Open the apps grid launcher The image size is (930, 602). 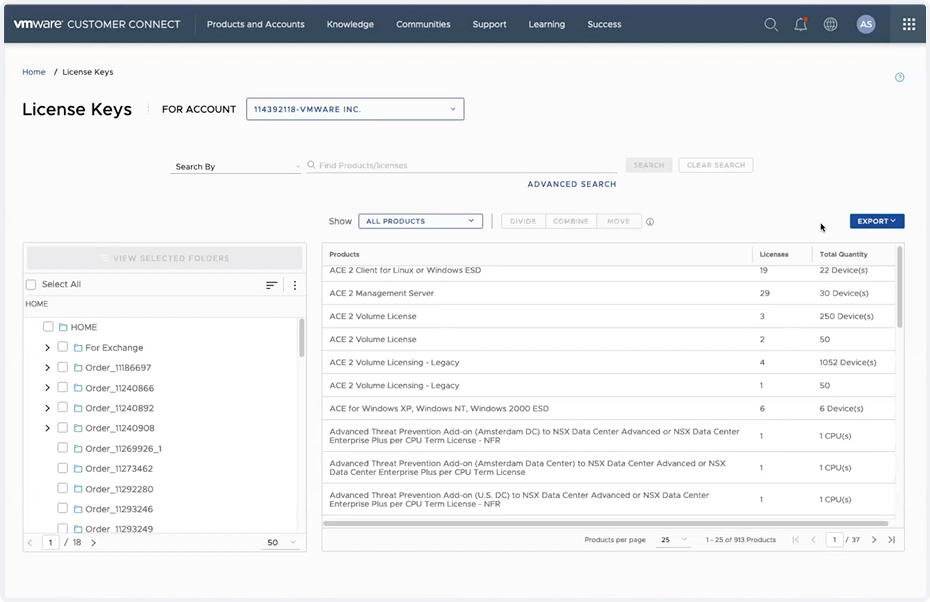tap(909, 24)
